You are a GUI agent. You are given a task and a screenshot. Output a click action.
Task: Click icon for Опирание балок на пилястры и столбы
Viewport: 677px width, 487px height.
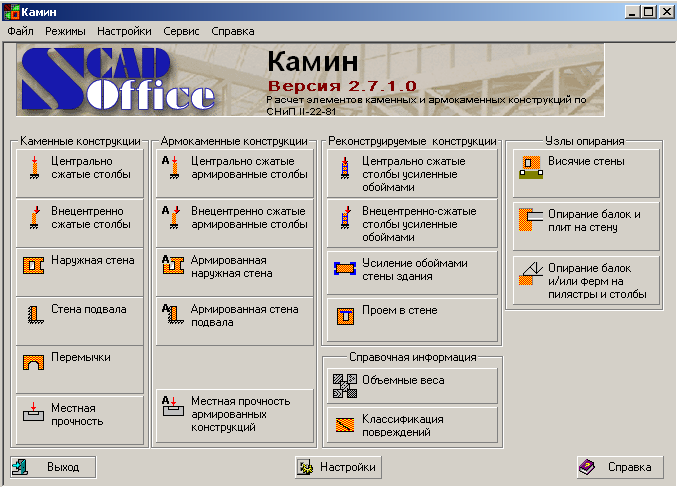point(531,273)
